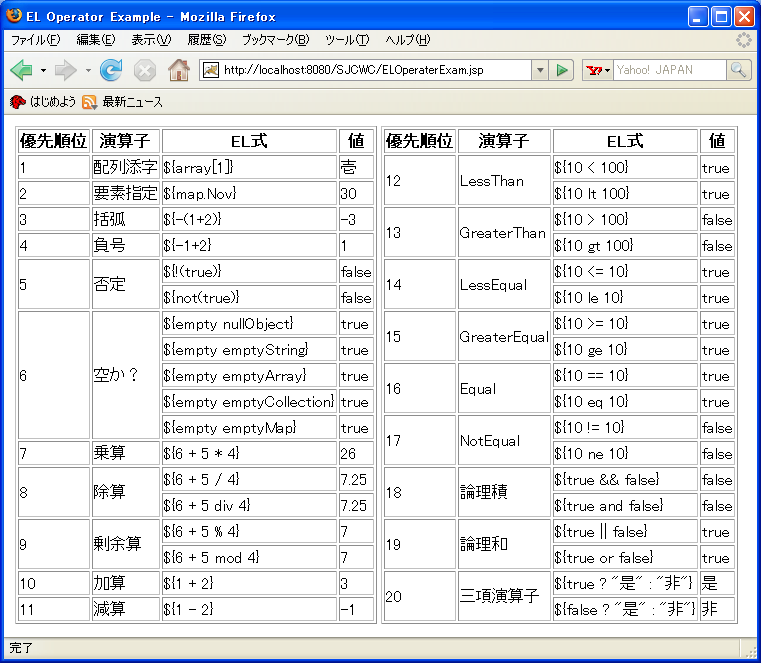Screen dimensions: 761x663
Task: Click the green Go button
Action: tap(563, 70)
